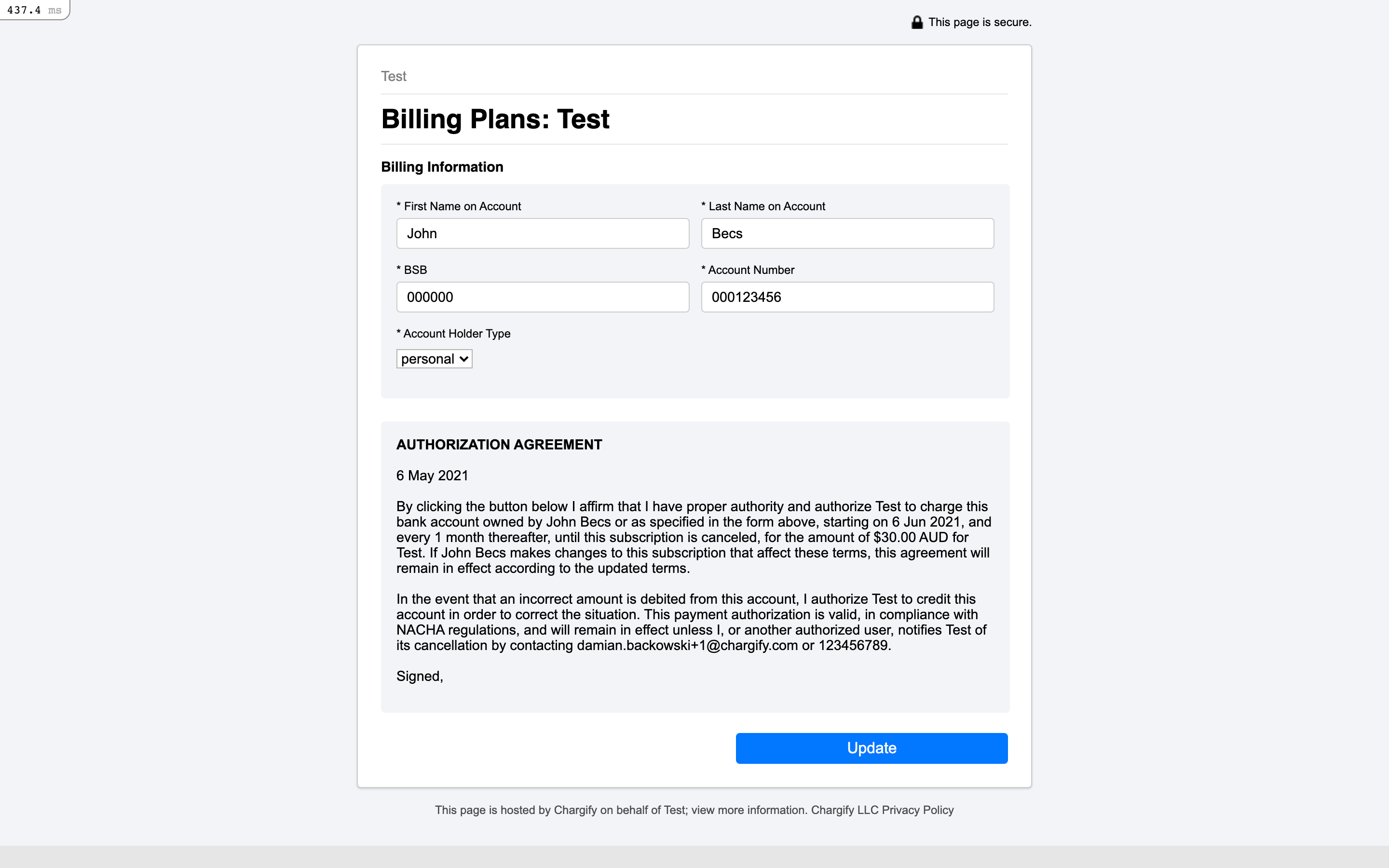
Task: Click the gray 'Test' site name header
Action: click(x=393, y=76)
